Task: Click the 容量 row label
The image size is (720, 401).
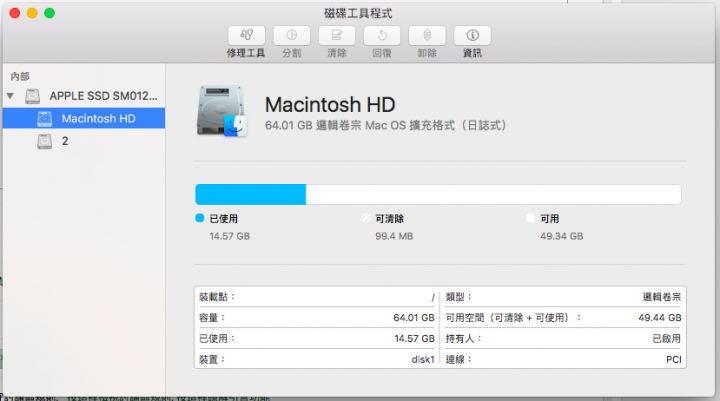Action: pyautogui.click(x=212, y=318)
